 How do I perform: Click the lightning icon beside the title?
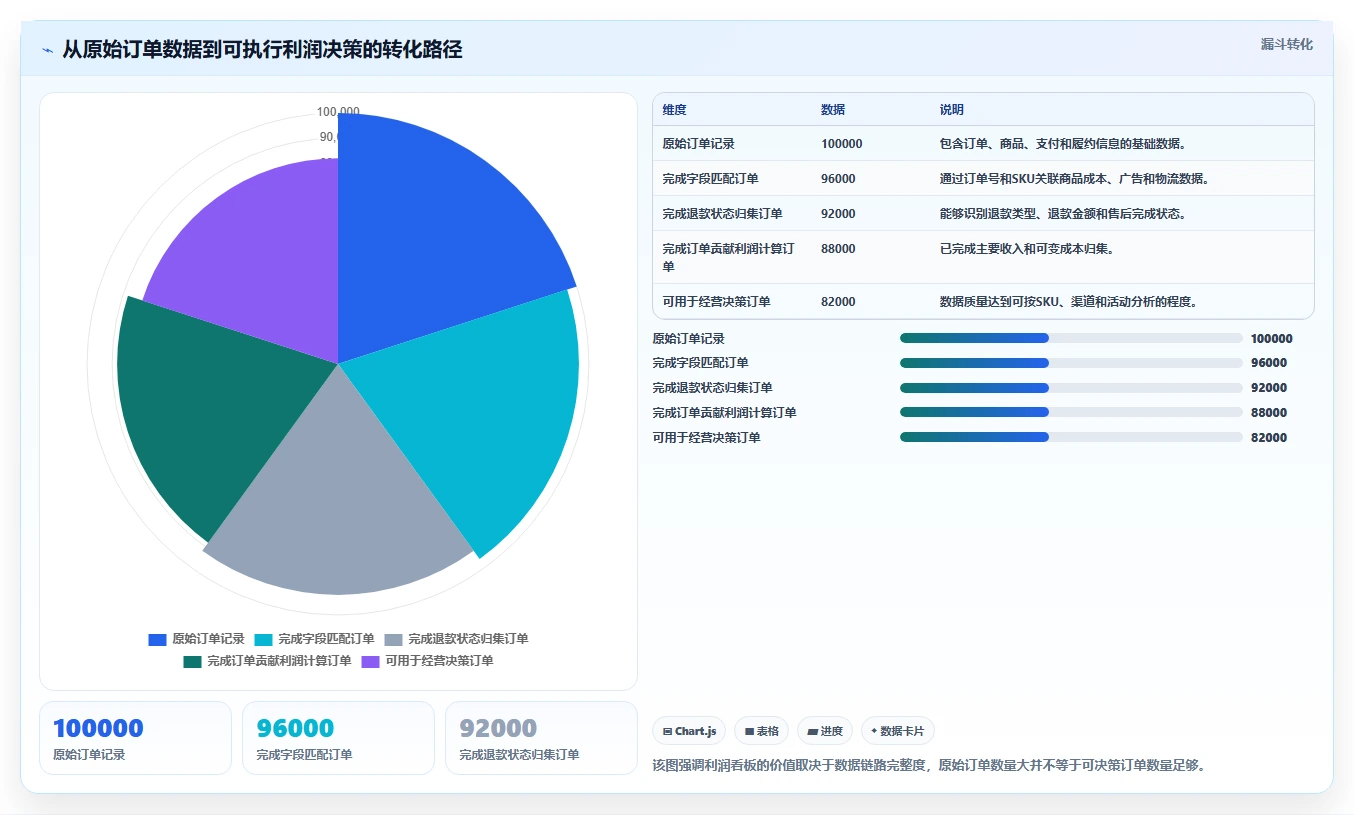click(x=47, y=50)
